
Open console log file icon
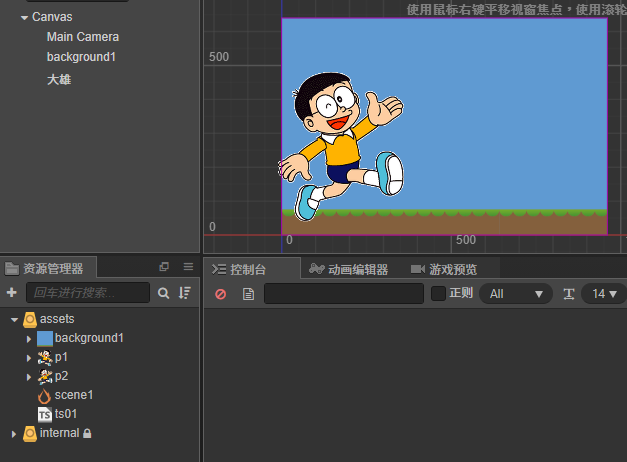click(248, 294)
